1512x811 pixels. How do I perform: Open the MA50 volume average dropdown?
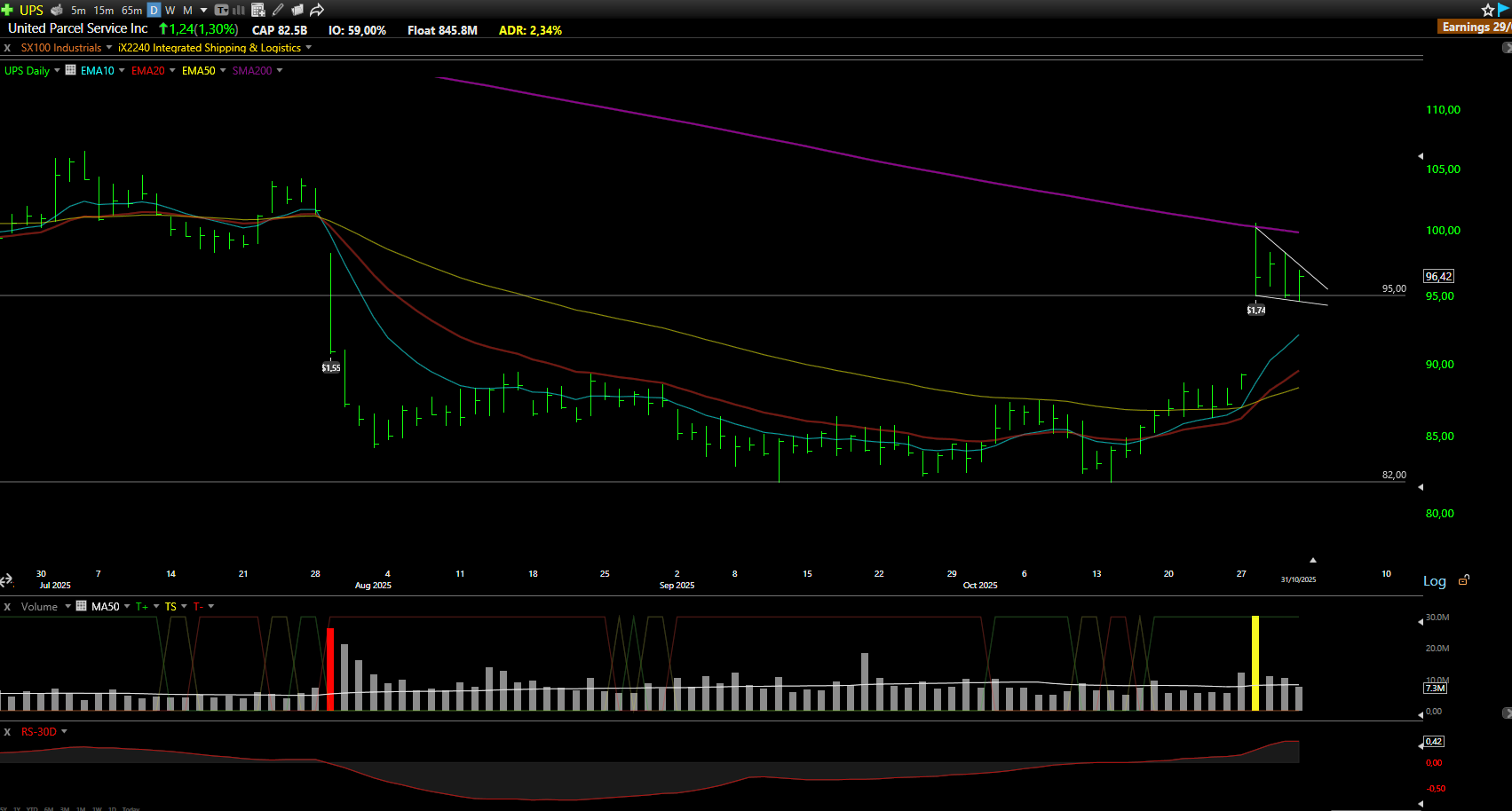coord(127,606)
